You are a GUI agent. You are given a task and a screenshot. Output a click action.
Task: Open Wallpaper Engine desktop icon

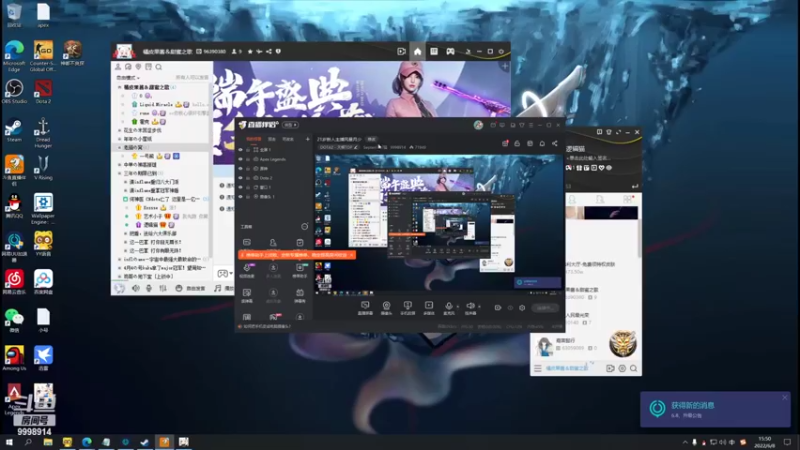[x=43, y=209]
